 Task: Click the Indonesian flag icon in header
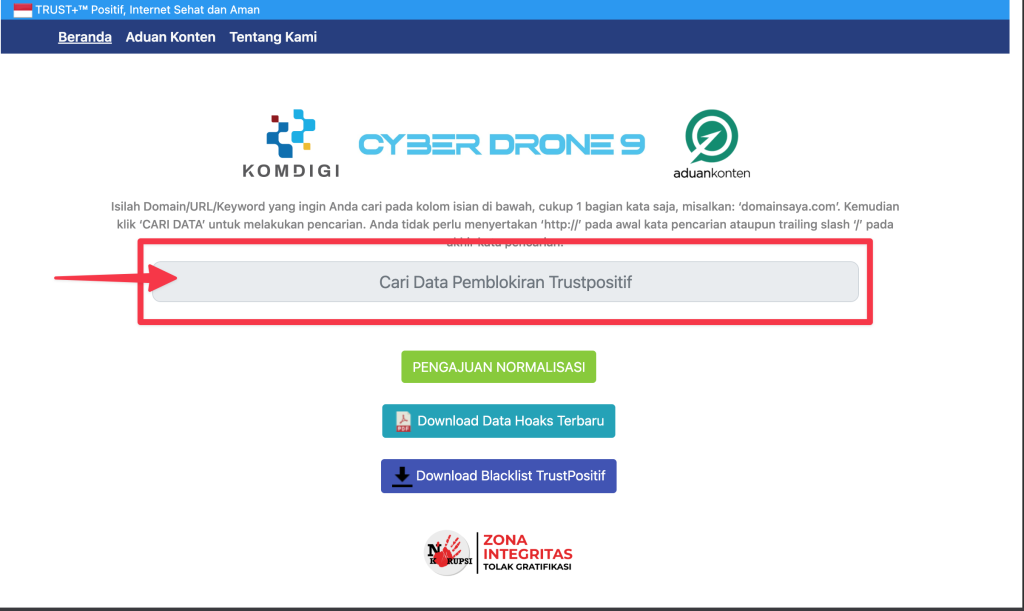[x=22, y=10]
